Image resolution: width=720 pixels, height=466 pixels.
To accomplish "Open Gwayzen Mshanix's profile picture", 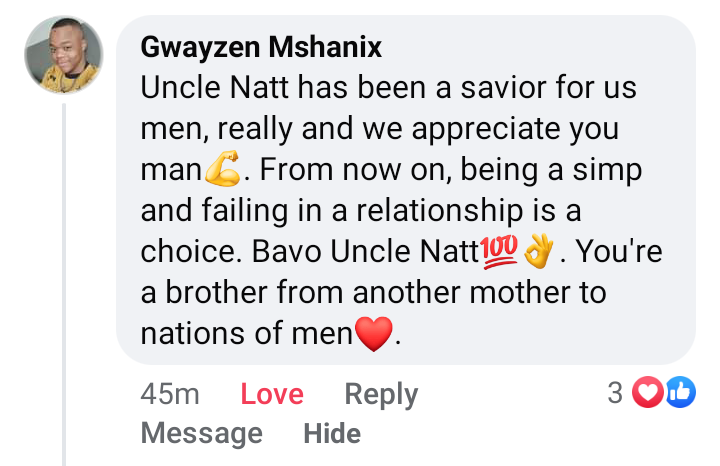I will click(64, 56).
